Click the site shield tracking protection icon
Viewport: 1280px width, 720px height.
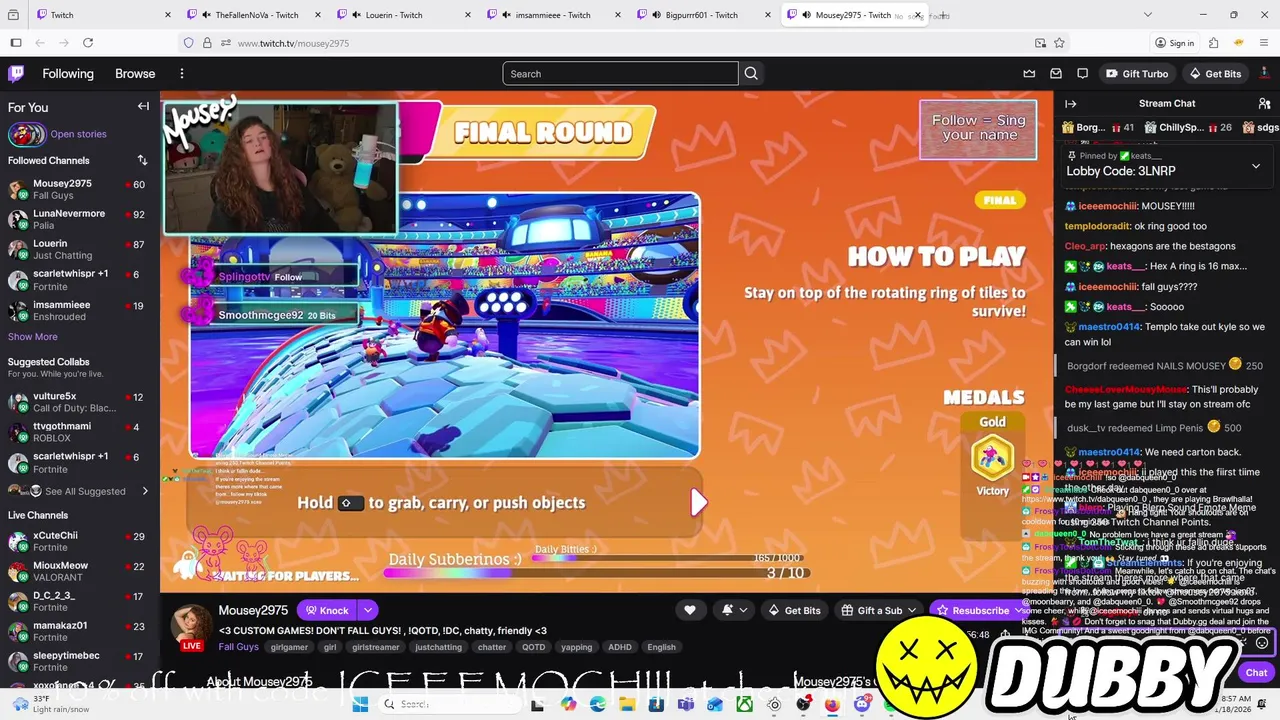[x=188, y=43]
